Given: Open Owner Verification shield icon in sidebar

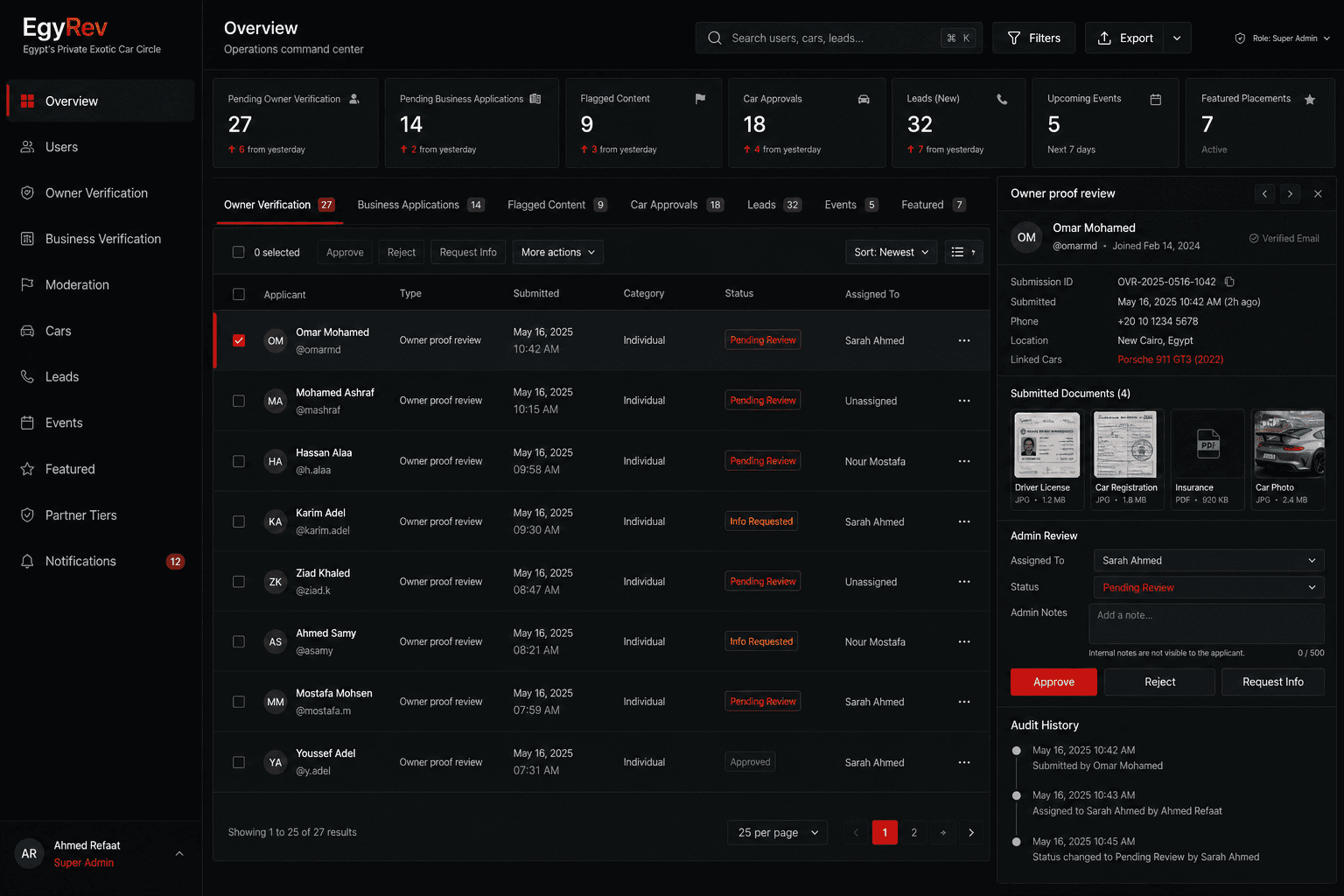Looking at the screenshot, I should (27, 192).
